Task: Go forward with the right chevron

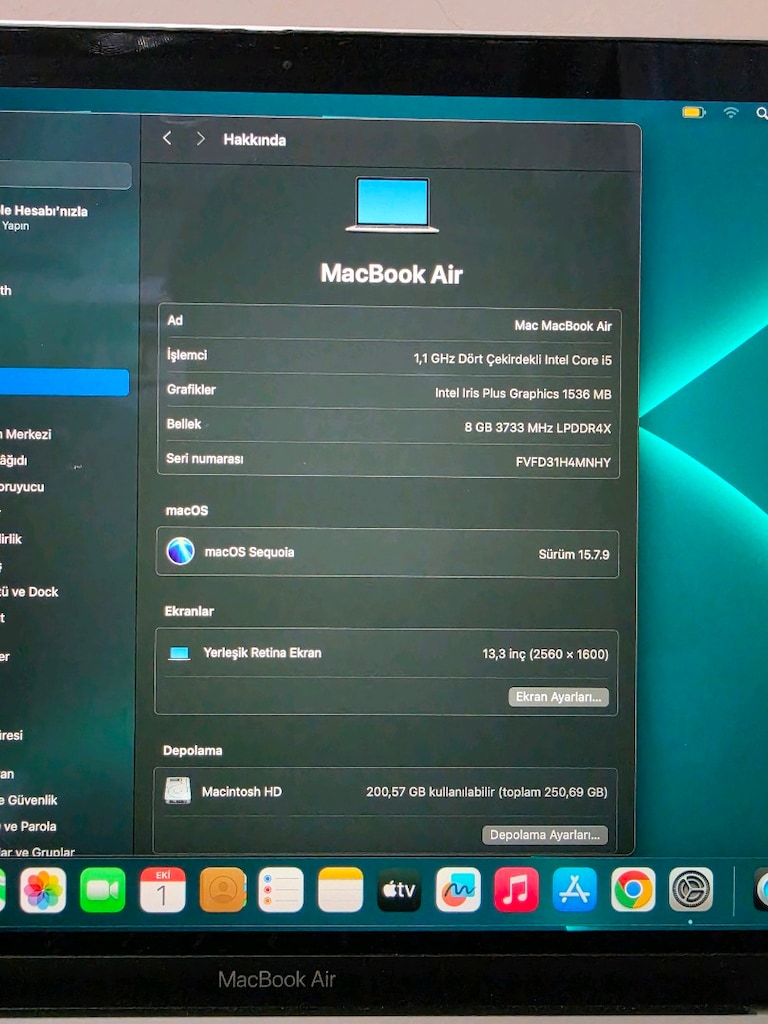Action: coord(200,139)
